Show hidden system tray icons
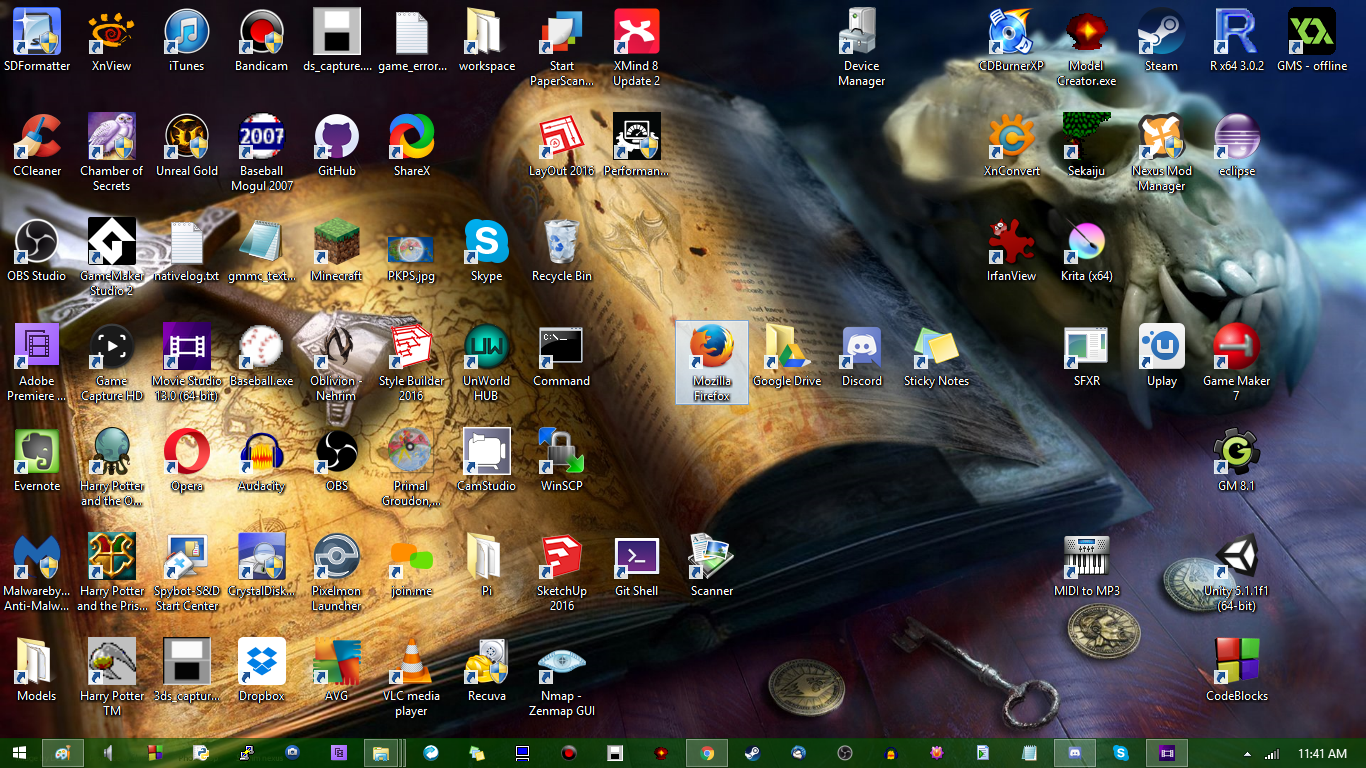The height and width of the screenshot is (768, 1366). pos(1246,754)
